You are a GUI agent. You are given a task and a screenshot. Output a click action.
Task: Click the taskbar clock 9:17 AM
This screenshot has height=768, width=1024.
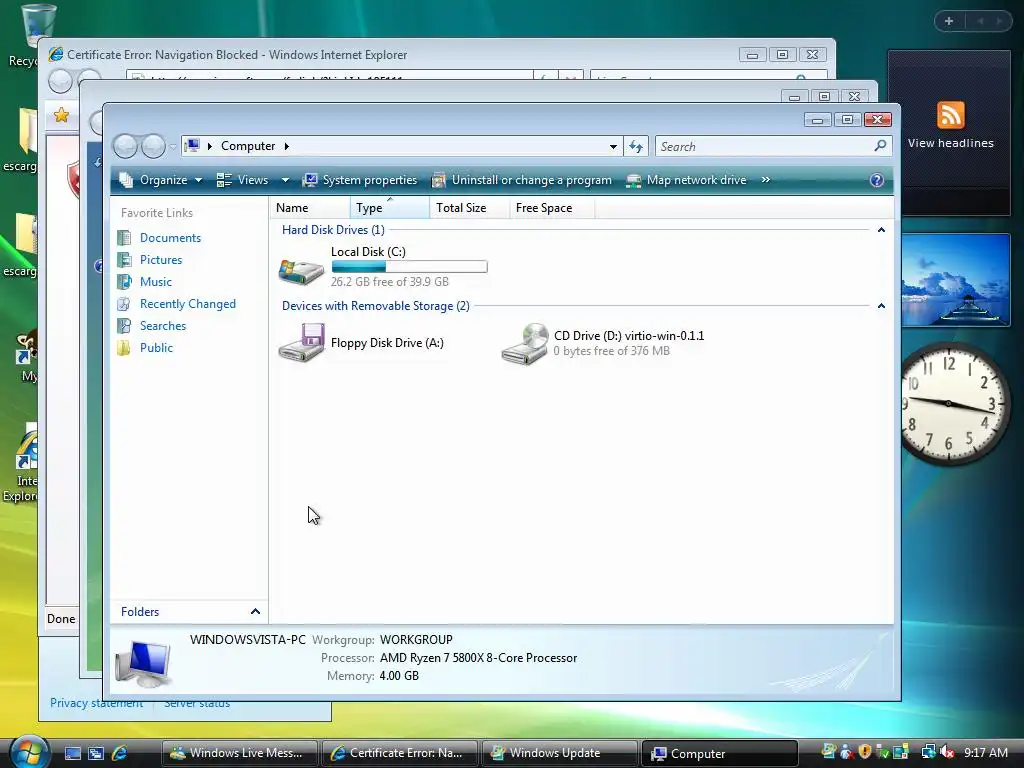(x=986, y=752)
